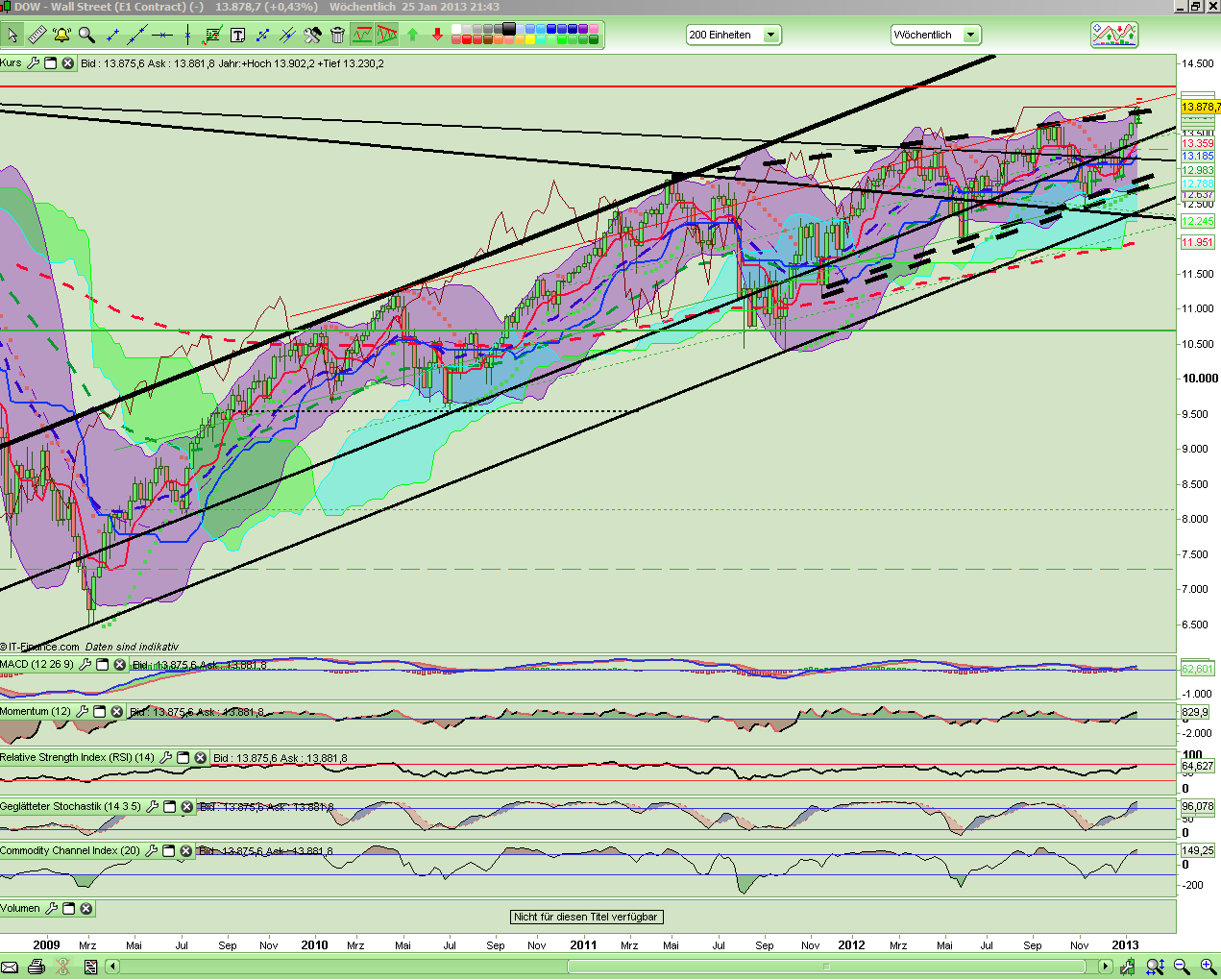The image size is (1221, 980).
Task: Select the horizontal line tool
Action: pos(162,36)
